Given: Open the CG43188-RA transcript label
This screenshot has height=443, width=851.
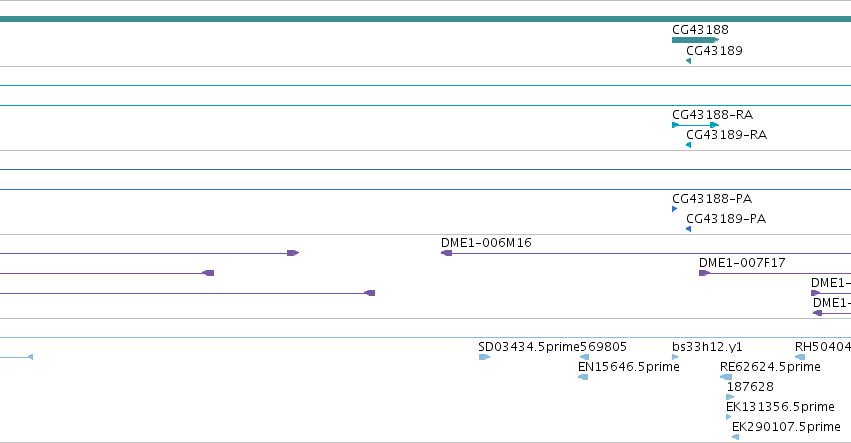Looking at the screenshot, I should 713,115.
